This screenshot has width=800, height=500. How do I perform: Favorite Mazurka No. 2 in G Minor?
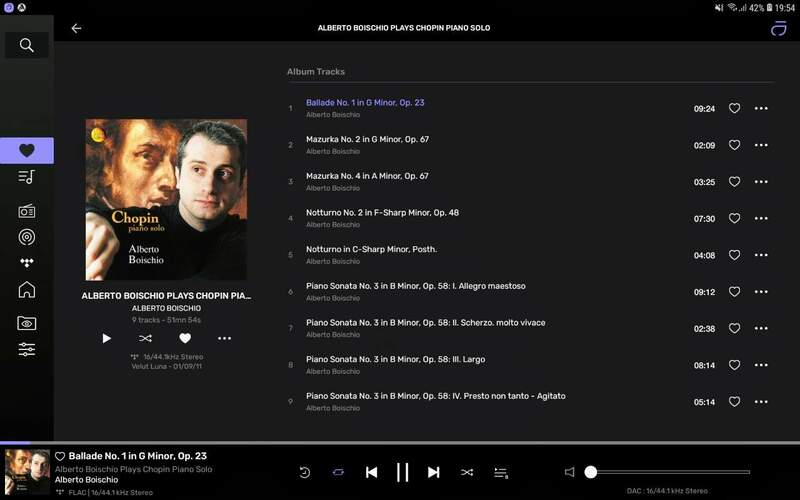734,145
